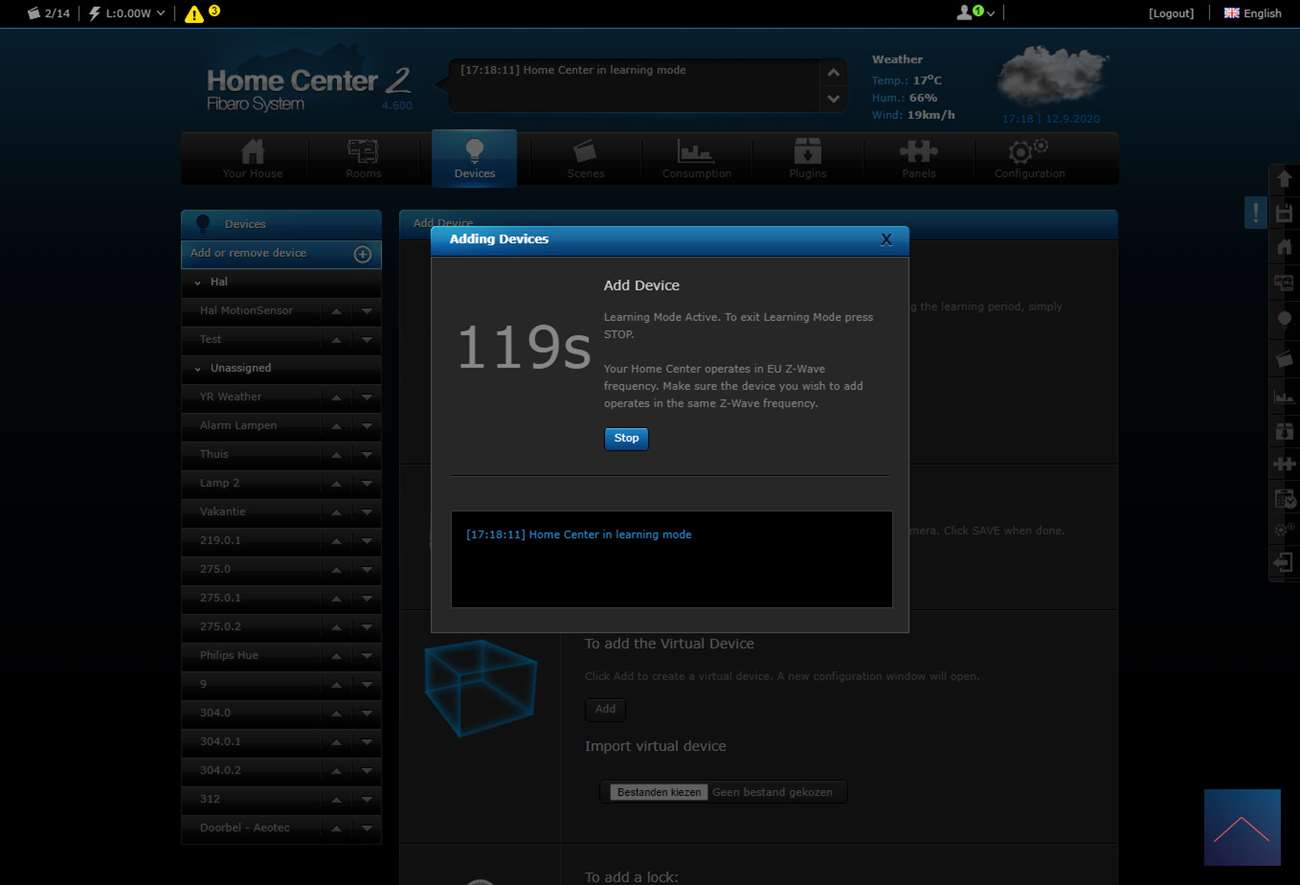The width and height of the screenshot is (1300, 885).
Task: Click the blue exclamation alert icon
Action: [1255, 212]
